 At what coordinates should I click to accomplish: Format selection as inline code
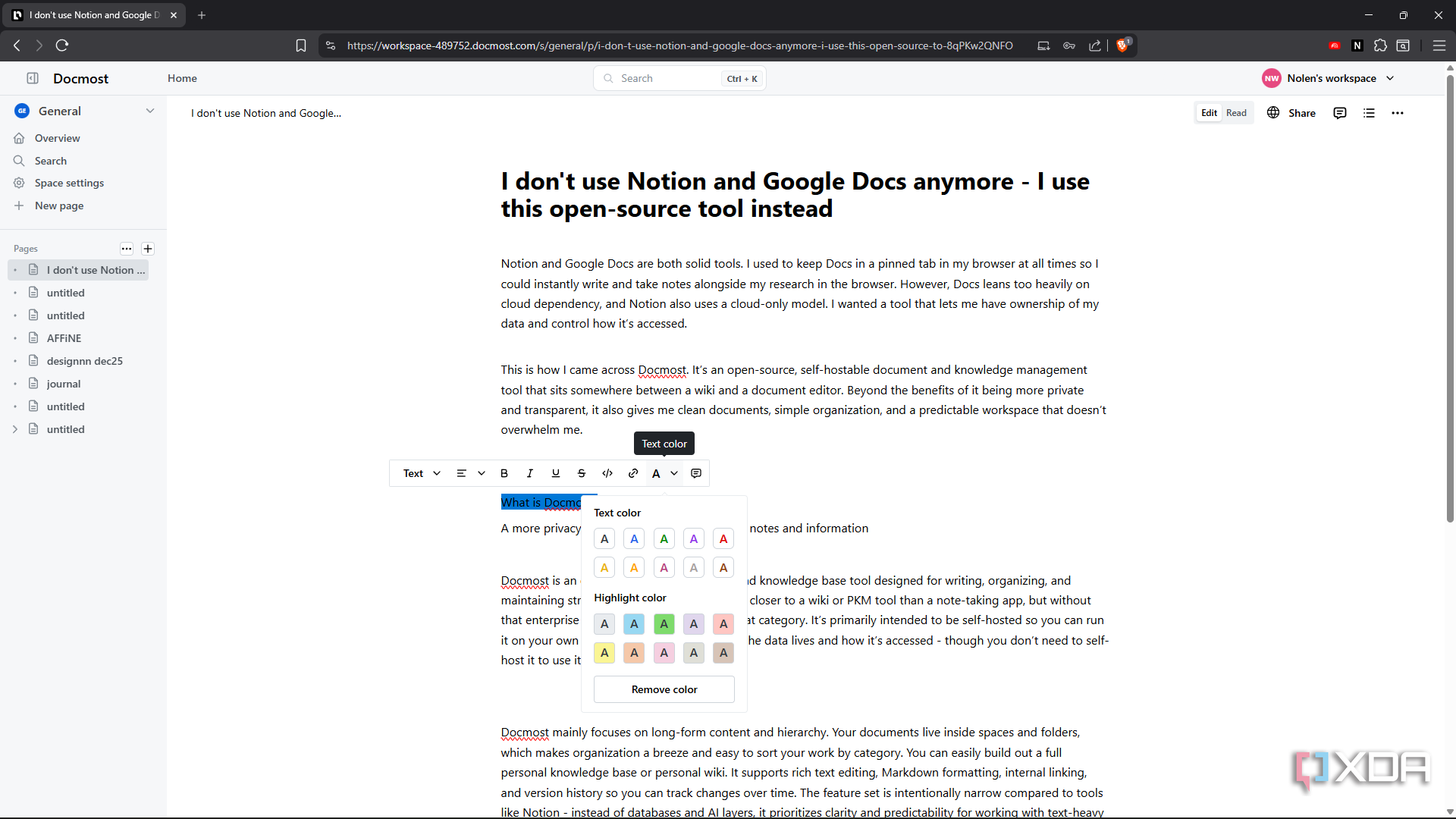pos(607,473)
